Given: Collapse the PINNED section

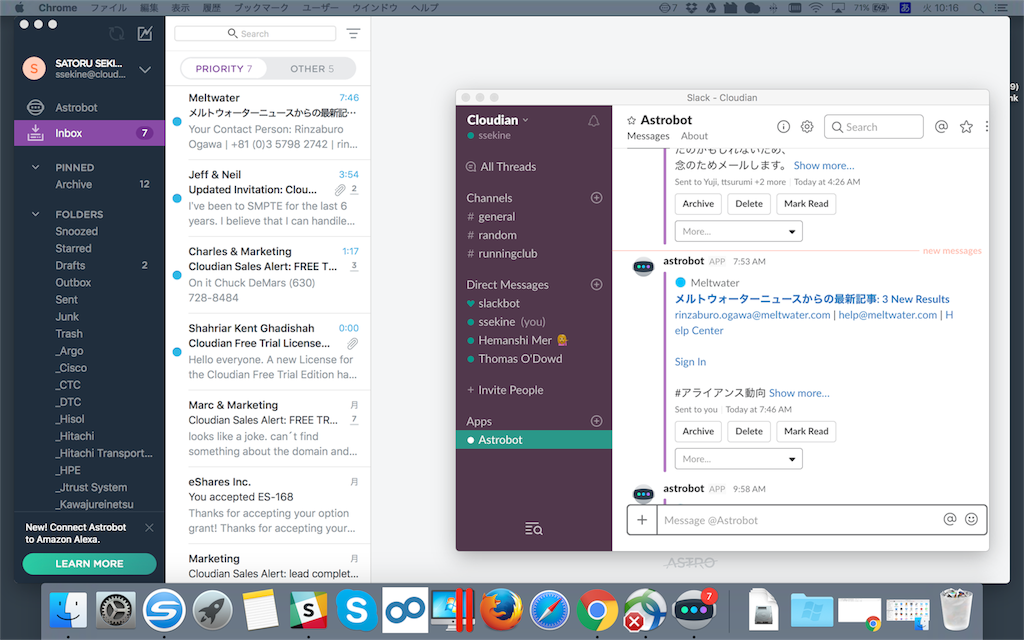Looking at the screenshot, I should pos(35,167).
